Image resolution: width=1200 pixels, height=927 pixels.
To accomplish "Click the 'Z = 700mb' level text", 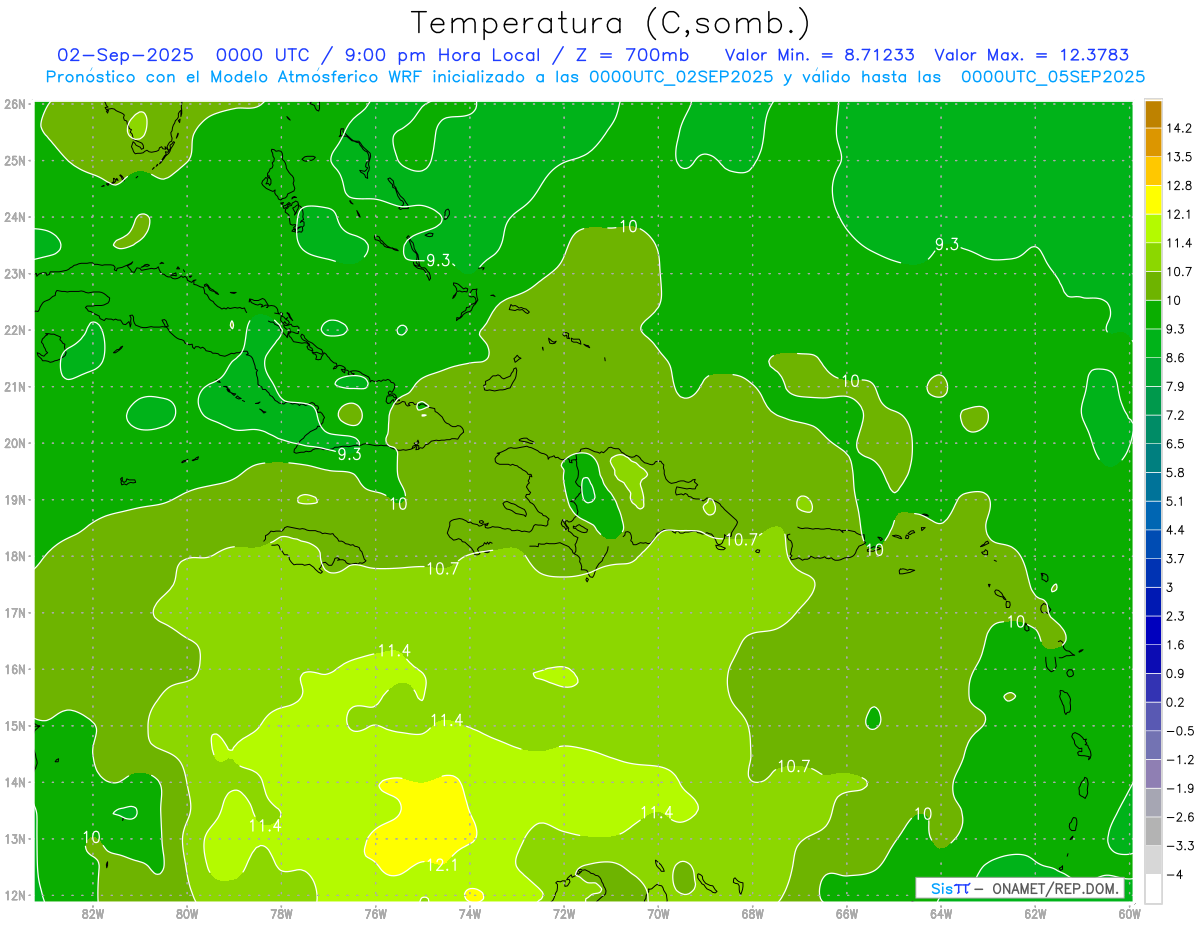I will coord(632,55).
